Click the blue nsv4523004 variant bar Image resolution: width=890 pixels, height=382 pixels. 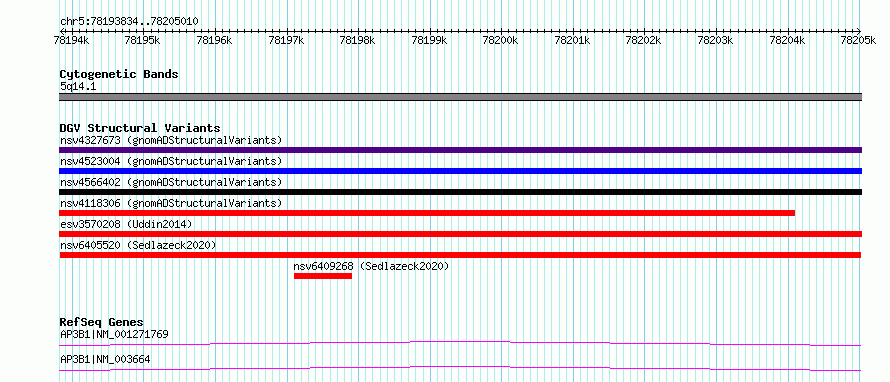pyautogui.click(x=460, y=171)
